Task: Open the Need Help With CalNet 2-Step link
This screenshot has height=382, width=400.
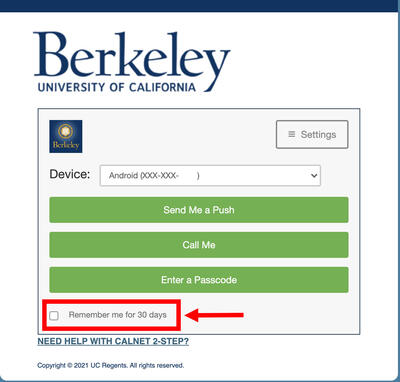Action: point(113,341)
